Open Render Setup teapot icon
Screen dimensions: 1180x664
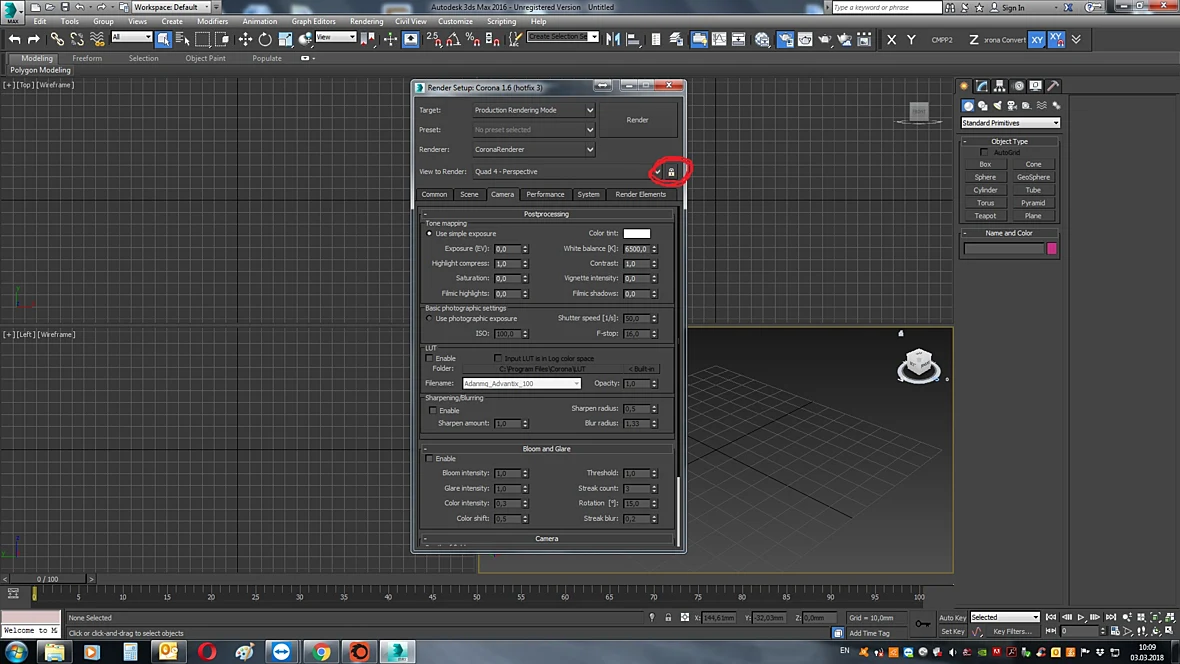pyautogui.click(x=785, y=39)
